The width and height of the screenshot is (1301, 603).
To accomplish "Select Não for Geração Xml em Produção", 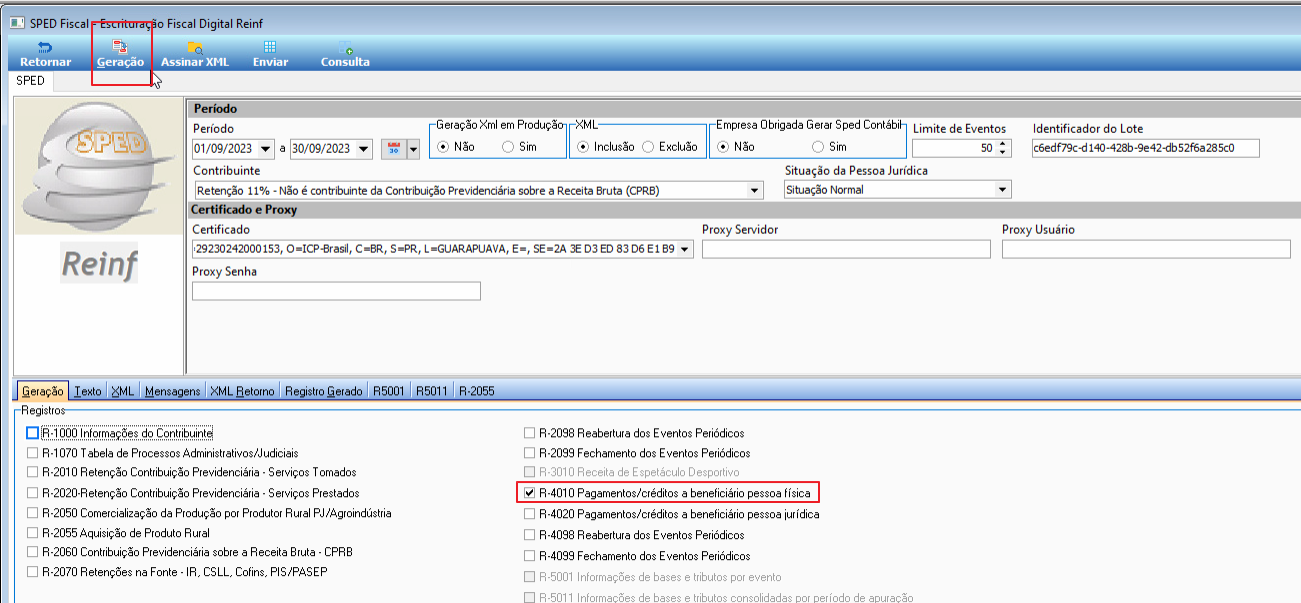I will point(445,146).
